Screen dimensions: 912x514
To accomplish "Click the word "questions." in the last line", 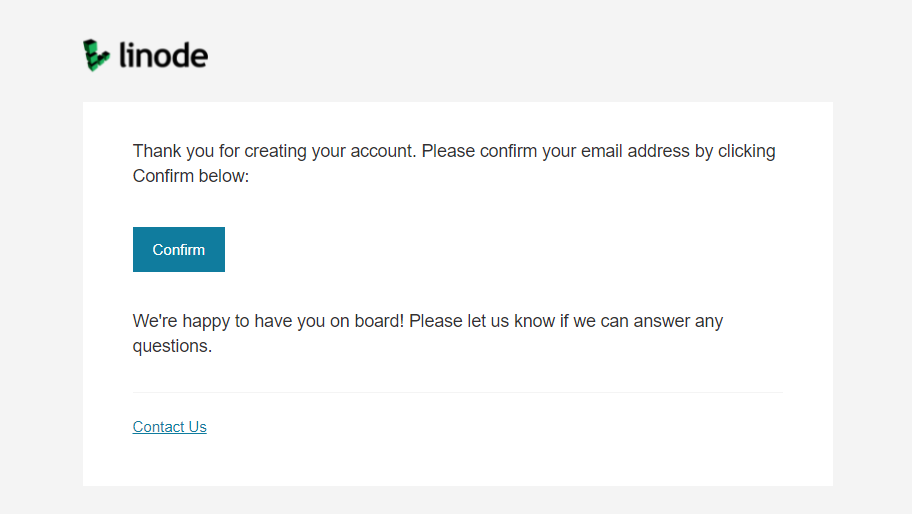I will coord(172,347).
